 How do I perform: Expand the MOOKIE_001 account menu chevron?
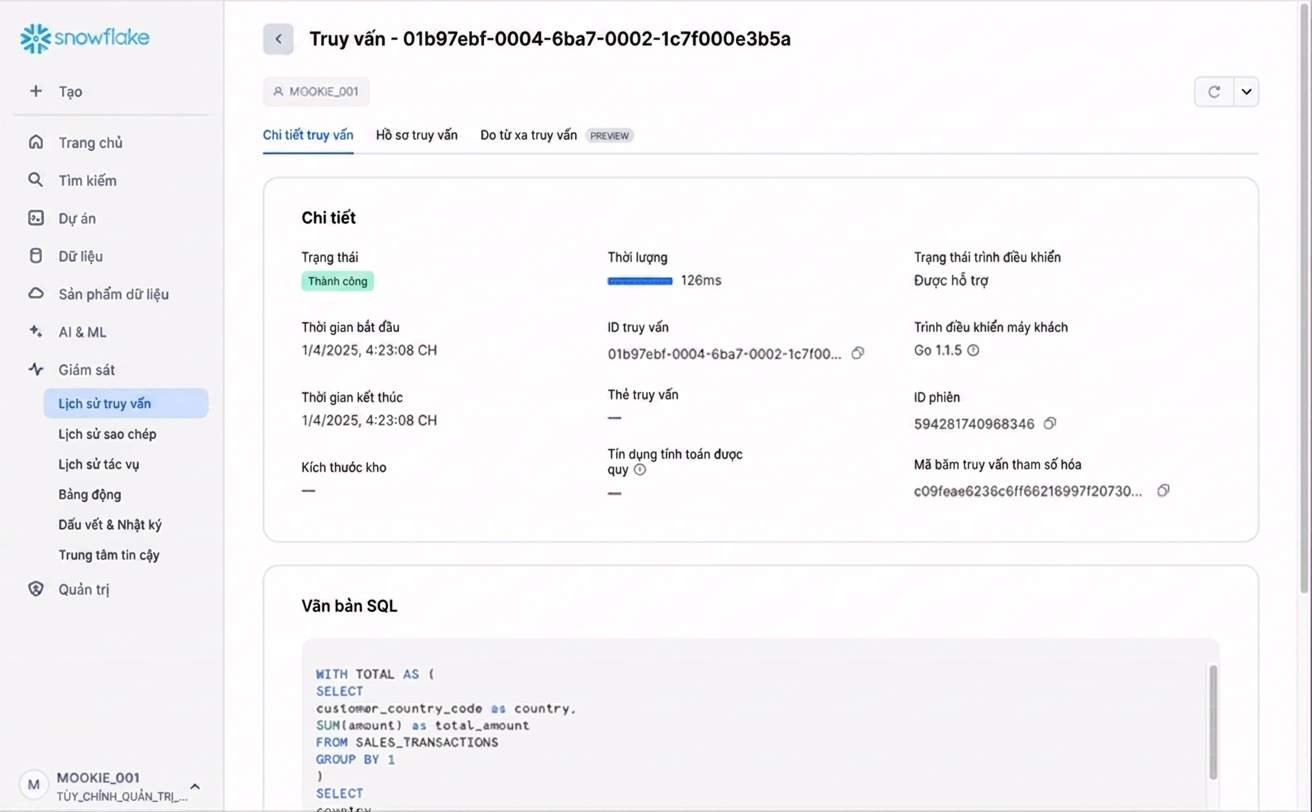click(195, 786)
